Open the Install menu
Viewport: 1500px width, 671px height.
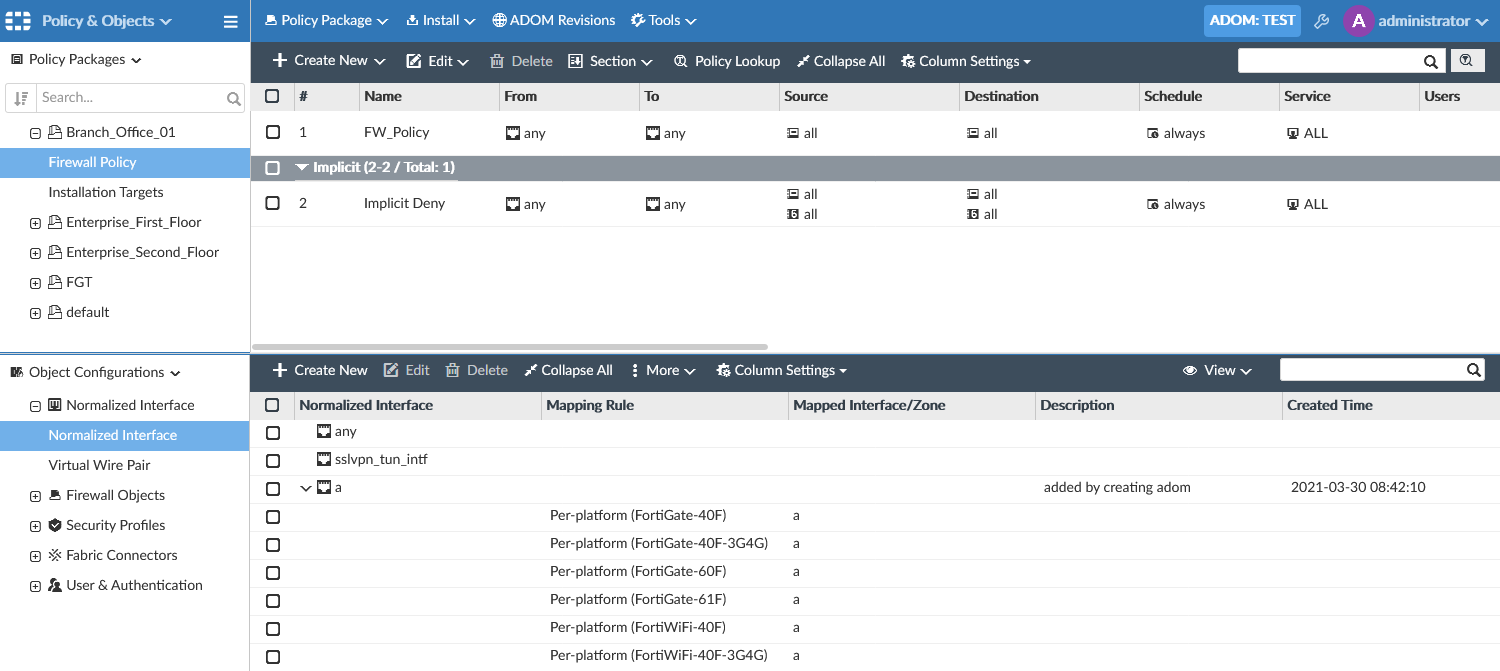441,20
